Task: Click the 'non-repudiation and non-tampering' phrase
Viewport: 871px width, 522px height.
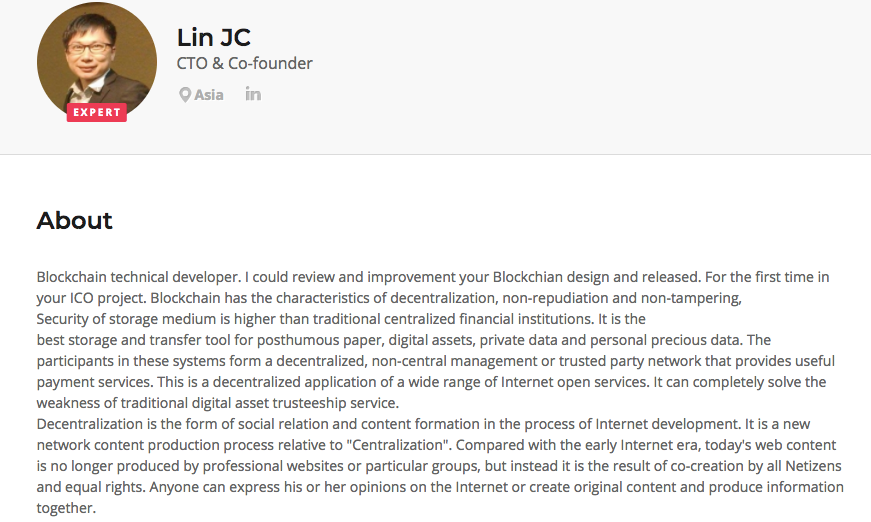Action: click(622, 298)
